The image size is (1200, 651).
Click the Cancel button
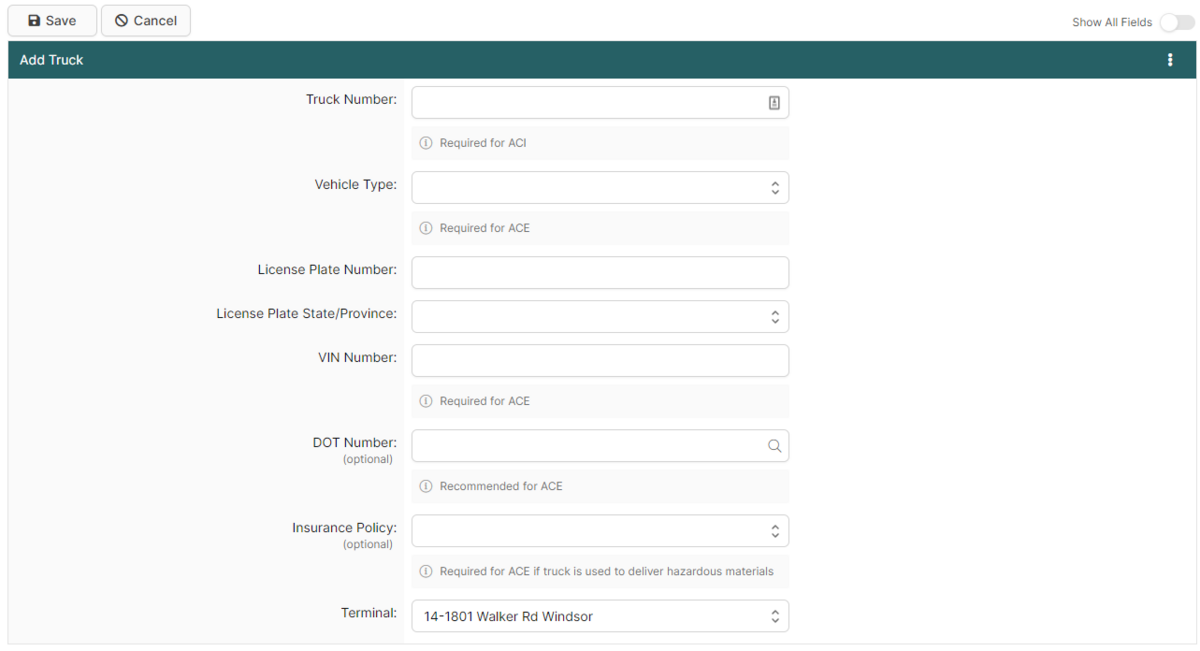pos(145,20)
